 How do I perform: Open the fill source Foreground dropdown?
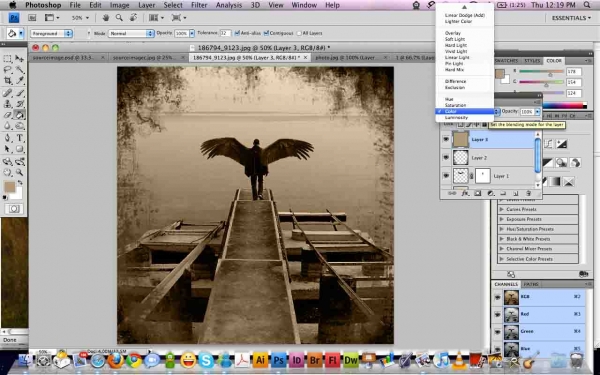[x=52, y=33]
